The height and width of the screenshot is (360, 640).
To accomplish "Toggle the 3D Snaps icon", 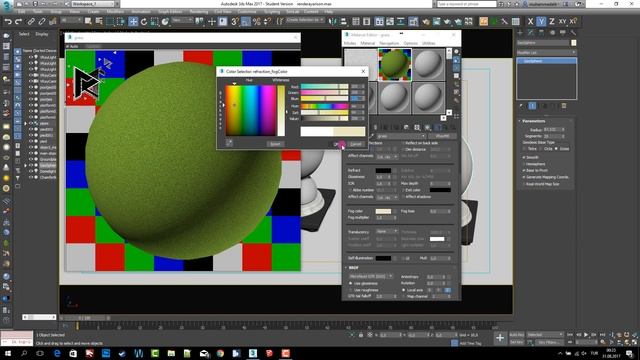I will tap(235, 22).
